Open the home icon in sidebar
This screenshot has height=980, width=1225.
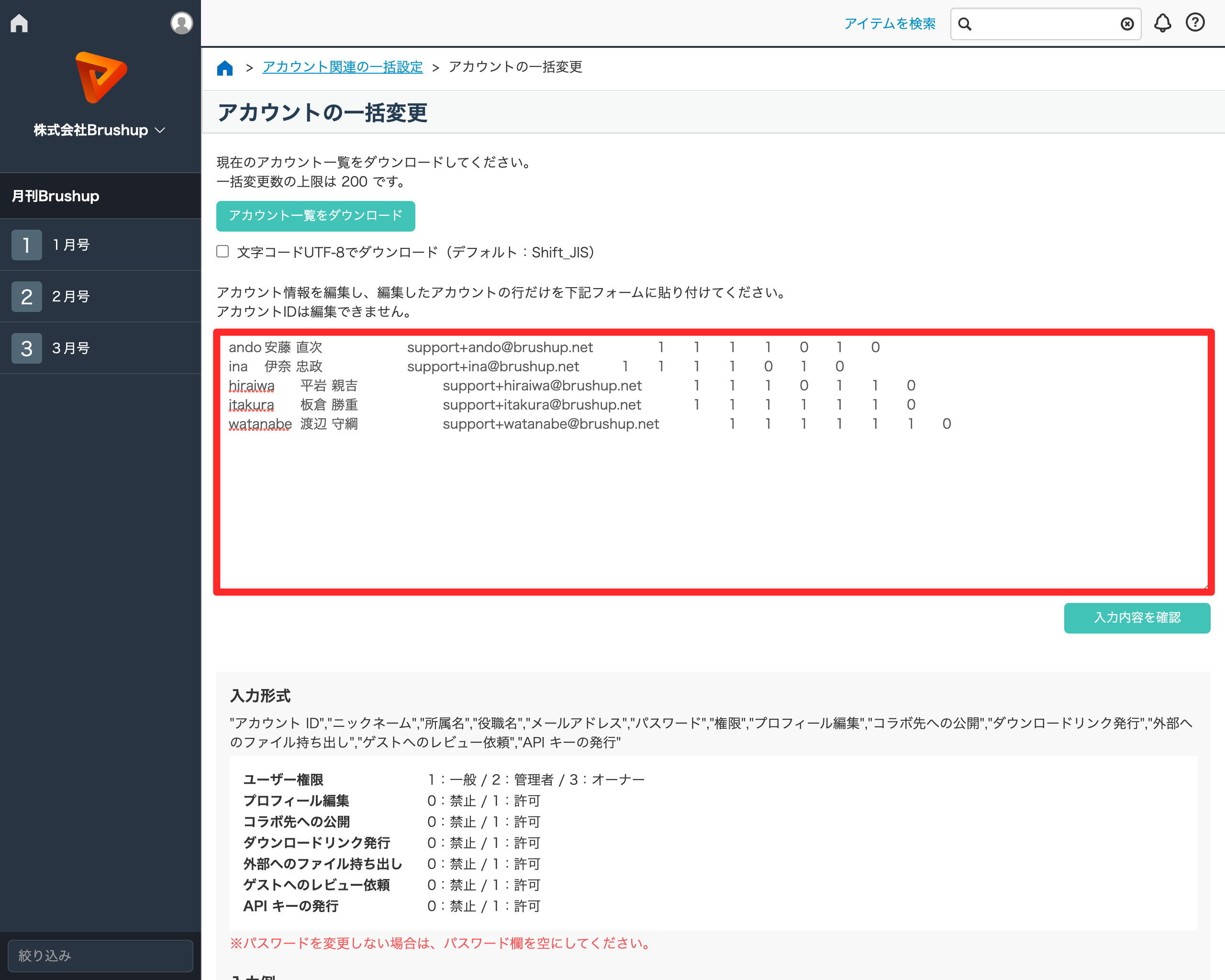(19, 23)
